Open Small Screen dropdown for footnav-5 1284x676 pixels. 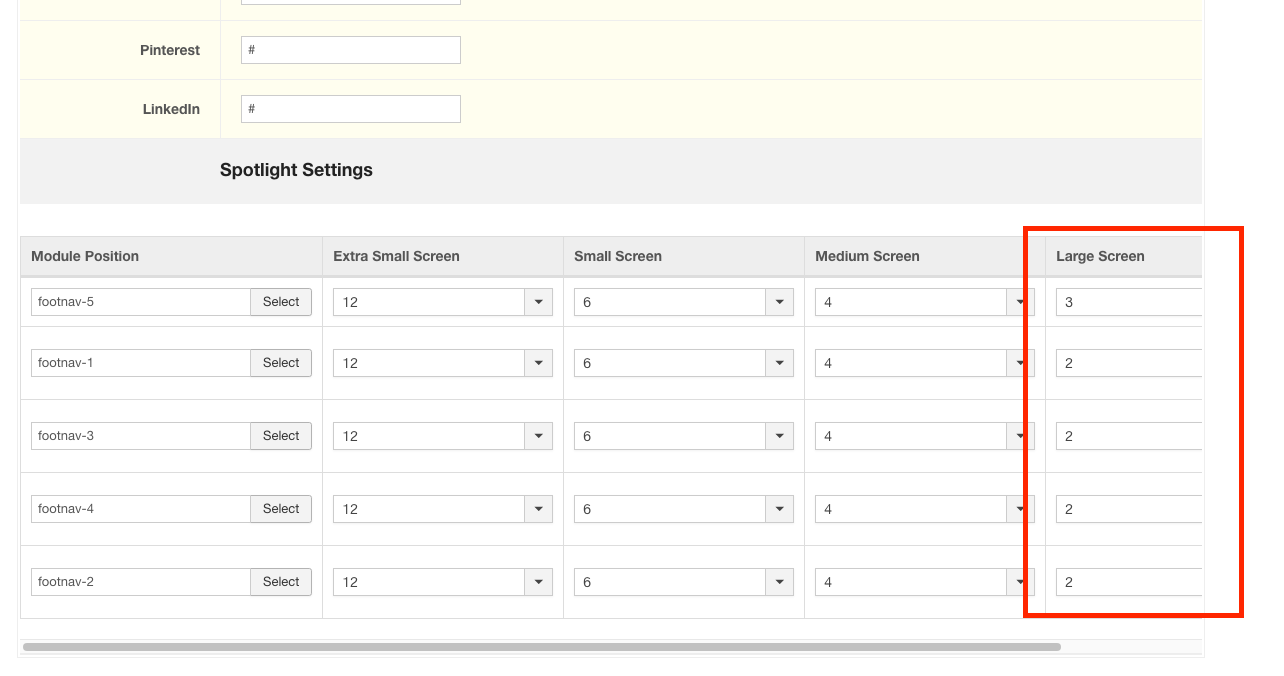click(683, 302)
